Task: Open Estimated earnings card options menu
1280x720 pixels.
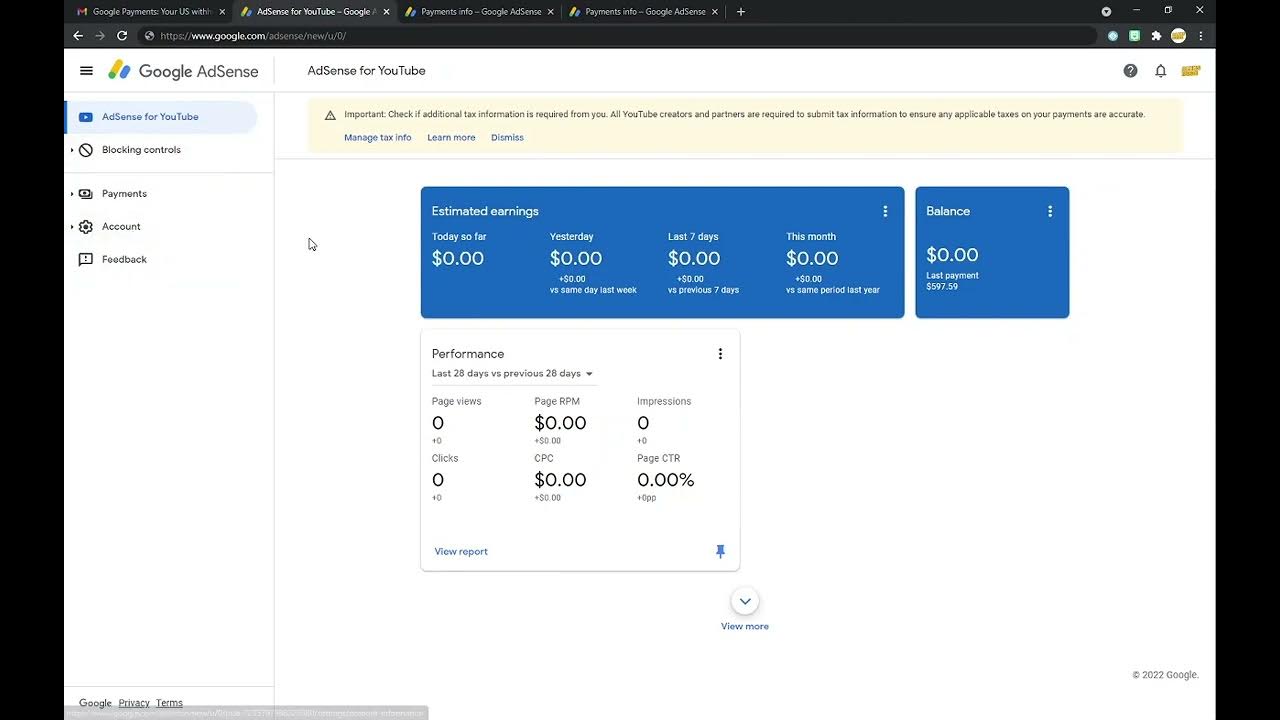Action: (x=885, y=211)
